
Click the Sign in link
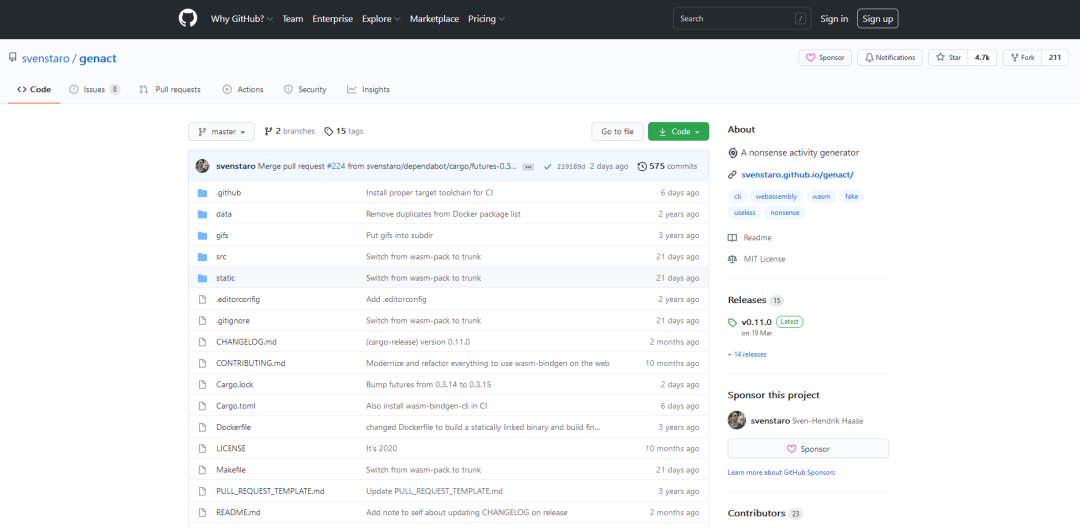click(834, 19)
